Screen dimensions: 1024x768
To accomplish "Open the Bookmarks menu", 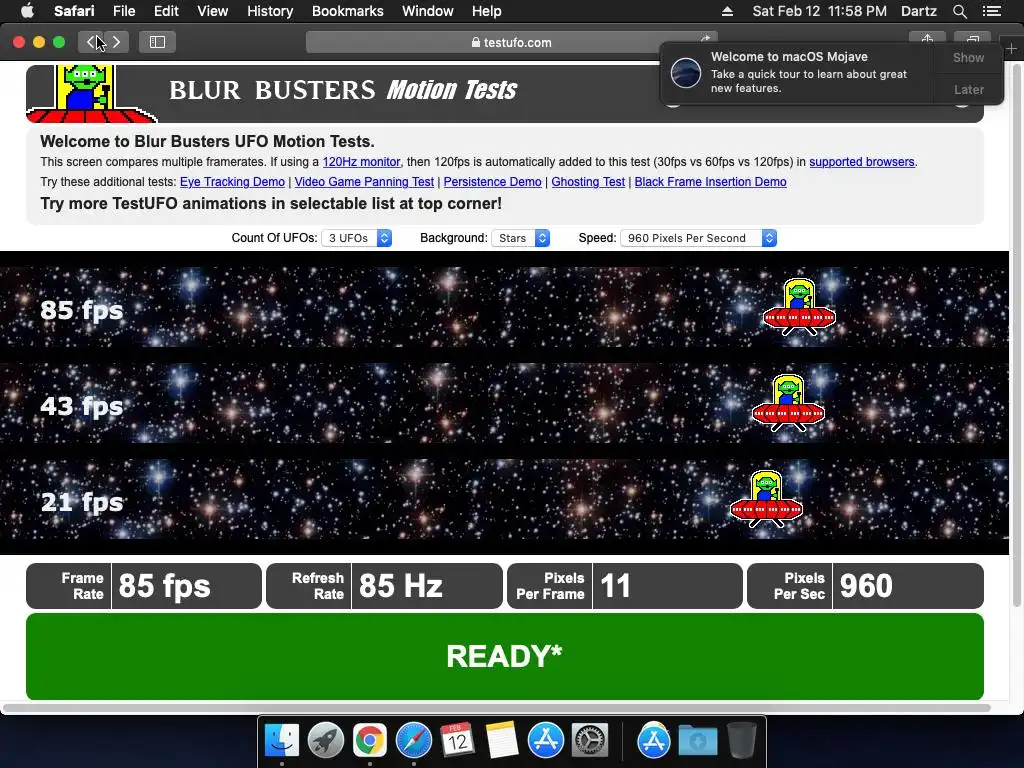I will (347, 11).
